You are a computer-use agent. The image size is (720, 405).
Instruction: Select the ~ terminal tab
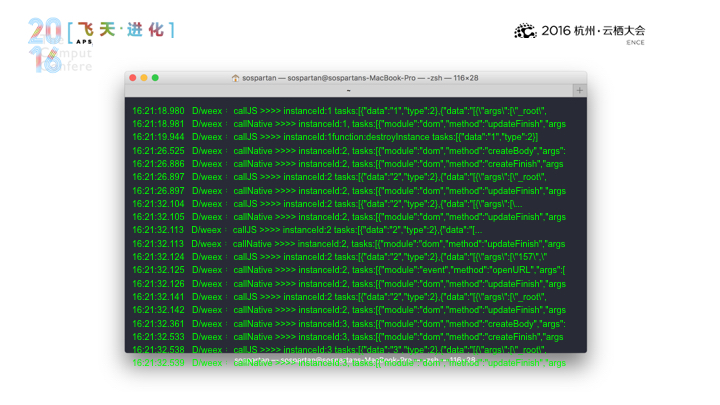(x=349, y=90)
